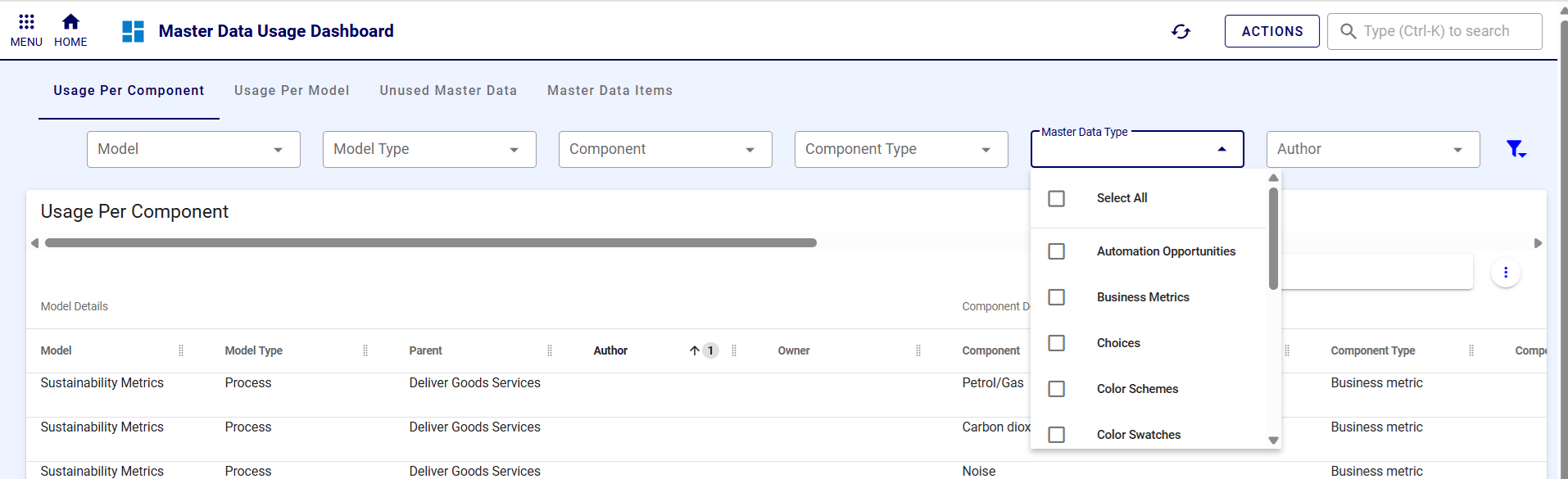The image size is (1568, 479).
Task: Enable the Business Metrics checkbox
Action: 1057,297
